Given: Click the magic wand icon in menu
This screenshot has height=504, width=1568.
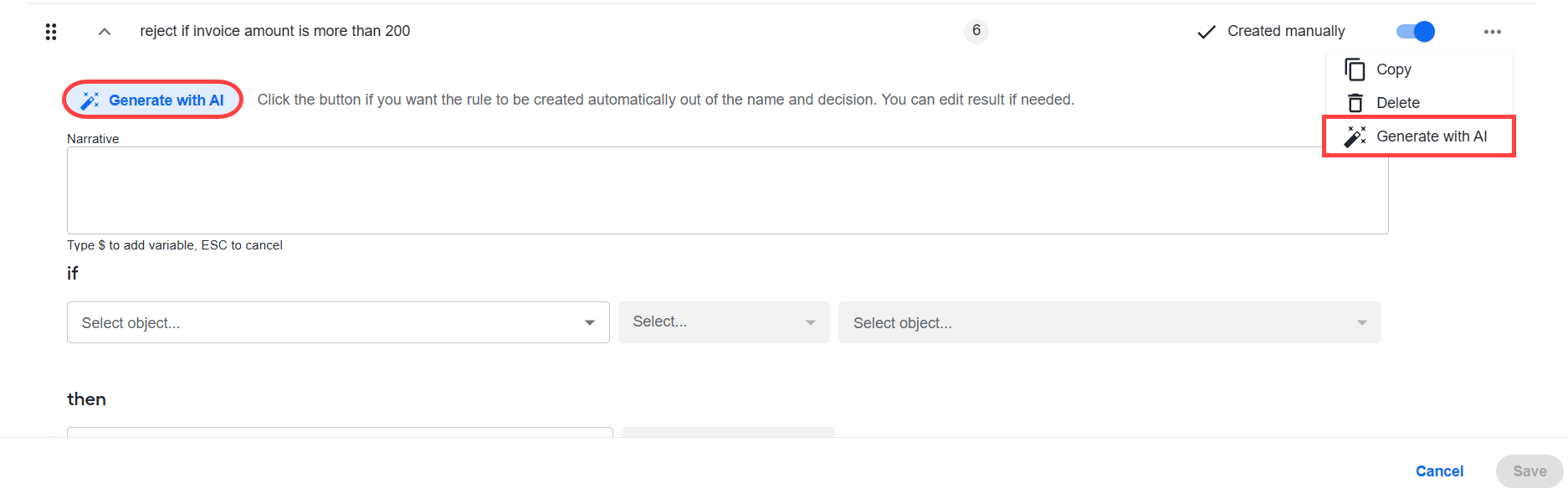Looking at the screenshot, I should pos(1355,136).
